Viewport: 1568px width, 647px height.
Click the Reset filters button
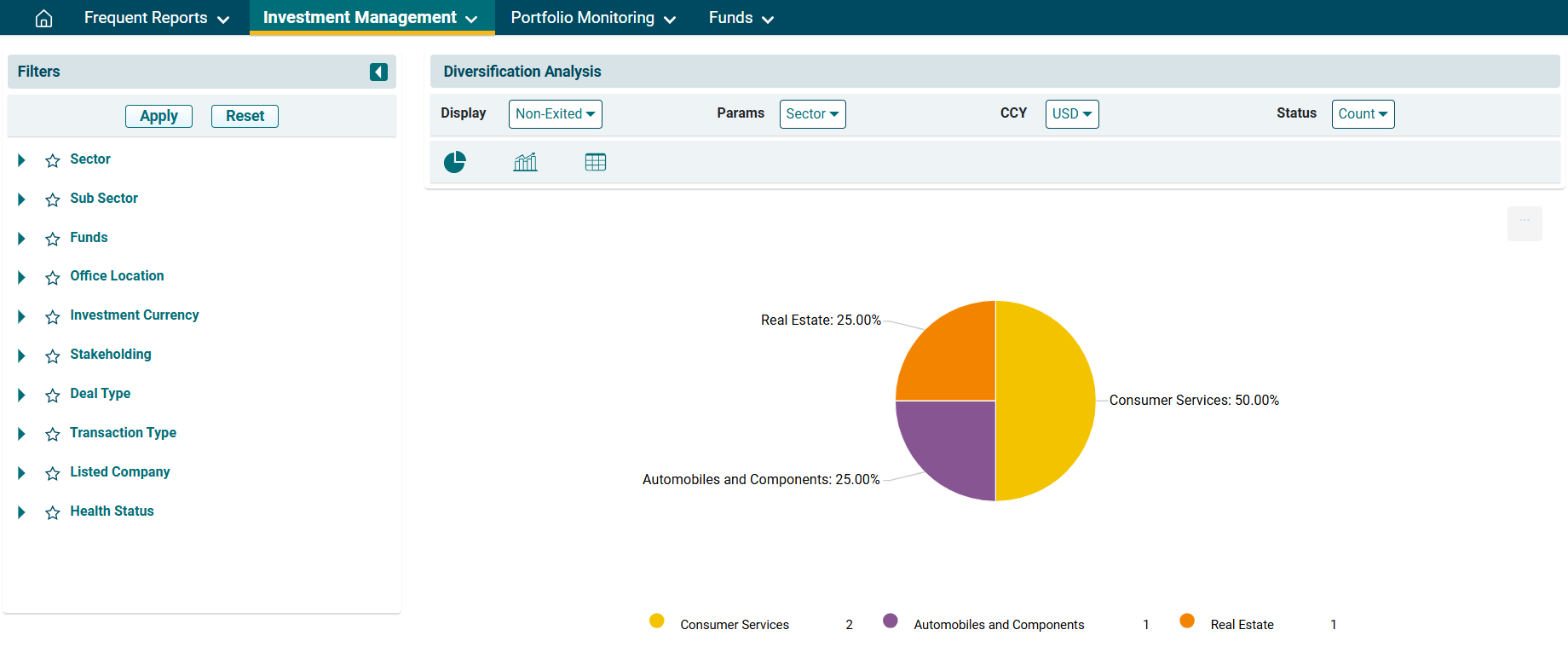click(x=245, y=116)
